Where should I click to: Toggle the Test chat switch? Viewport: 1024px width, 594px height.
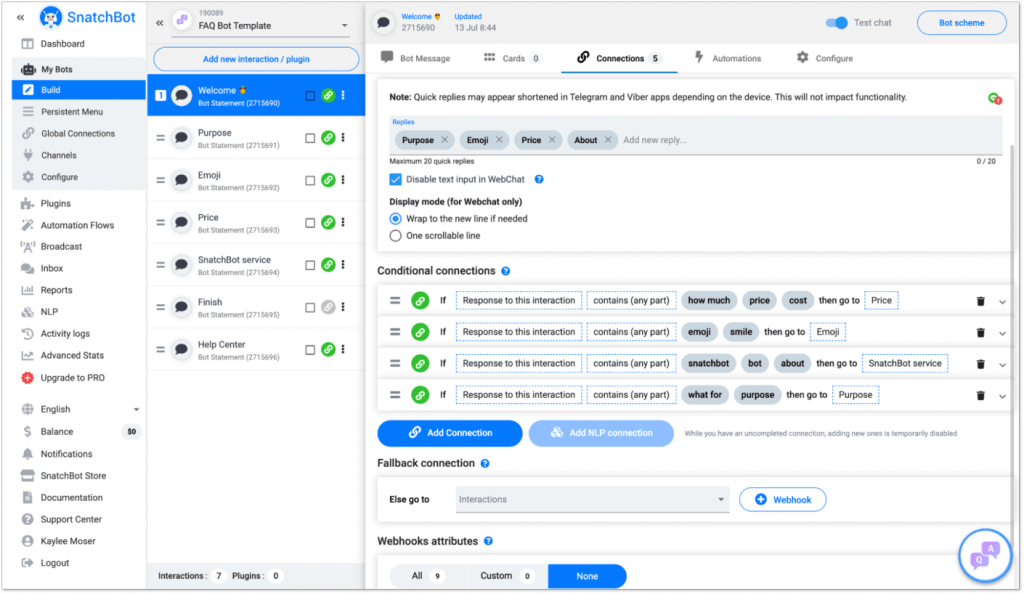coord(836,22)
